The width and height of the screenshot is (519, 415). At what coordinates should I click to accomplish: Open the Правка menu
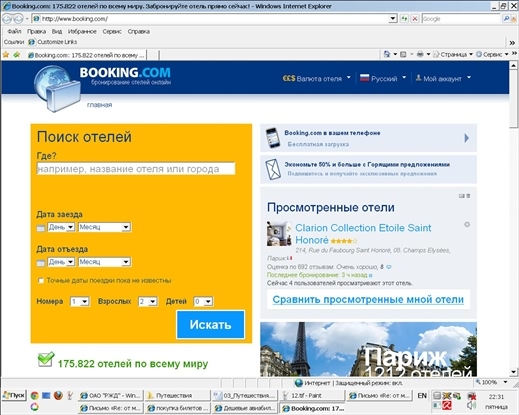[x=36, y=31]
